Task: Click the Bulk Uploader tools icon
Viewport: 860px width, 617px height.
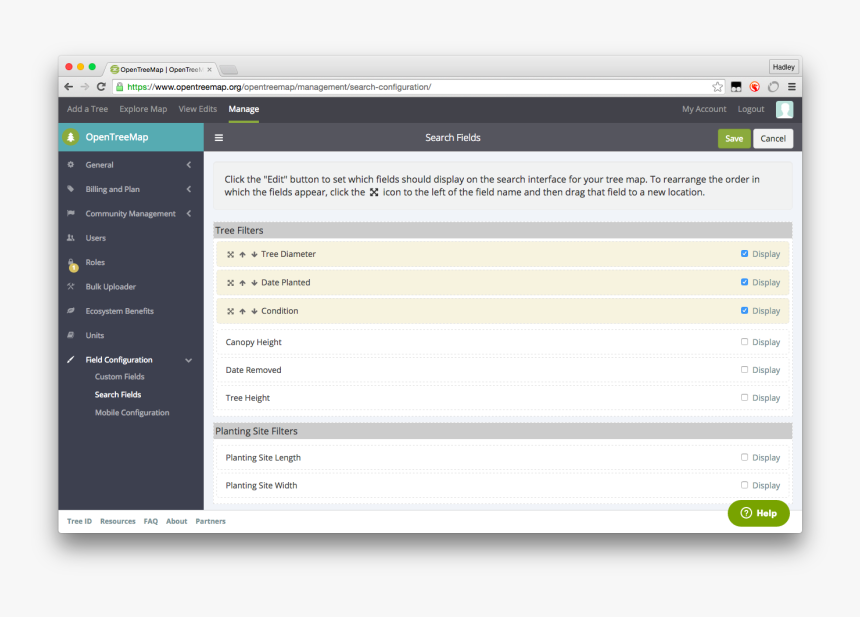Action: tap(71, 286)
